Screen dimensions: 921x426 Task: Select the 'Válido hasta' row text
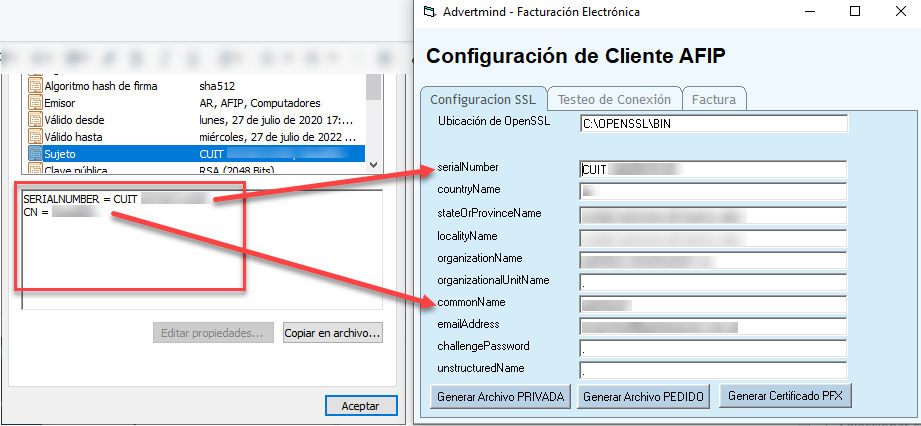[x=73, y=137]
